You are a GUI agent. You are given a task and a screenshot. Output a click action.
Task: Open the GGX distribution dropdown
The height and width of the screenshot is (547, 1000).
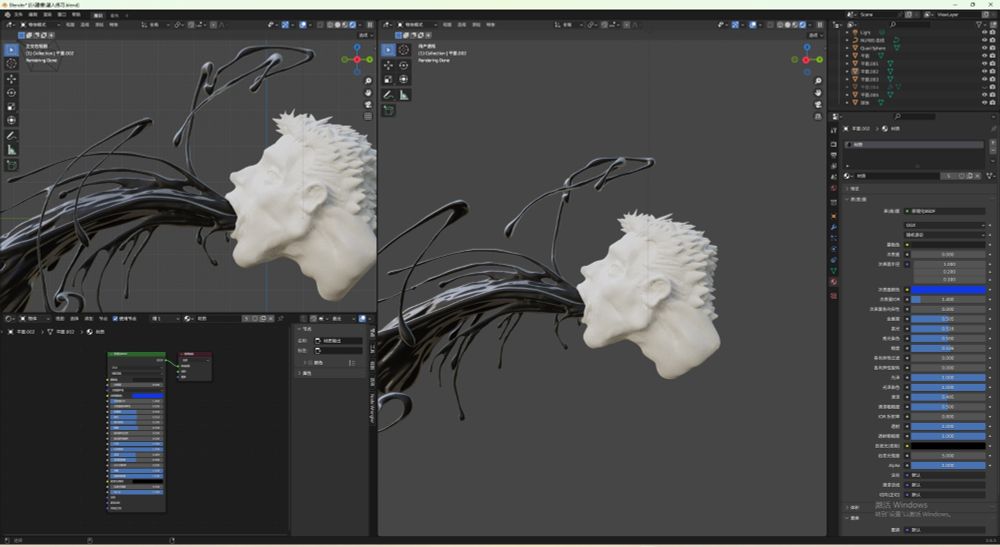coord(945,226)
